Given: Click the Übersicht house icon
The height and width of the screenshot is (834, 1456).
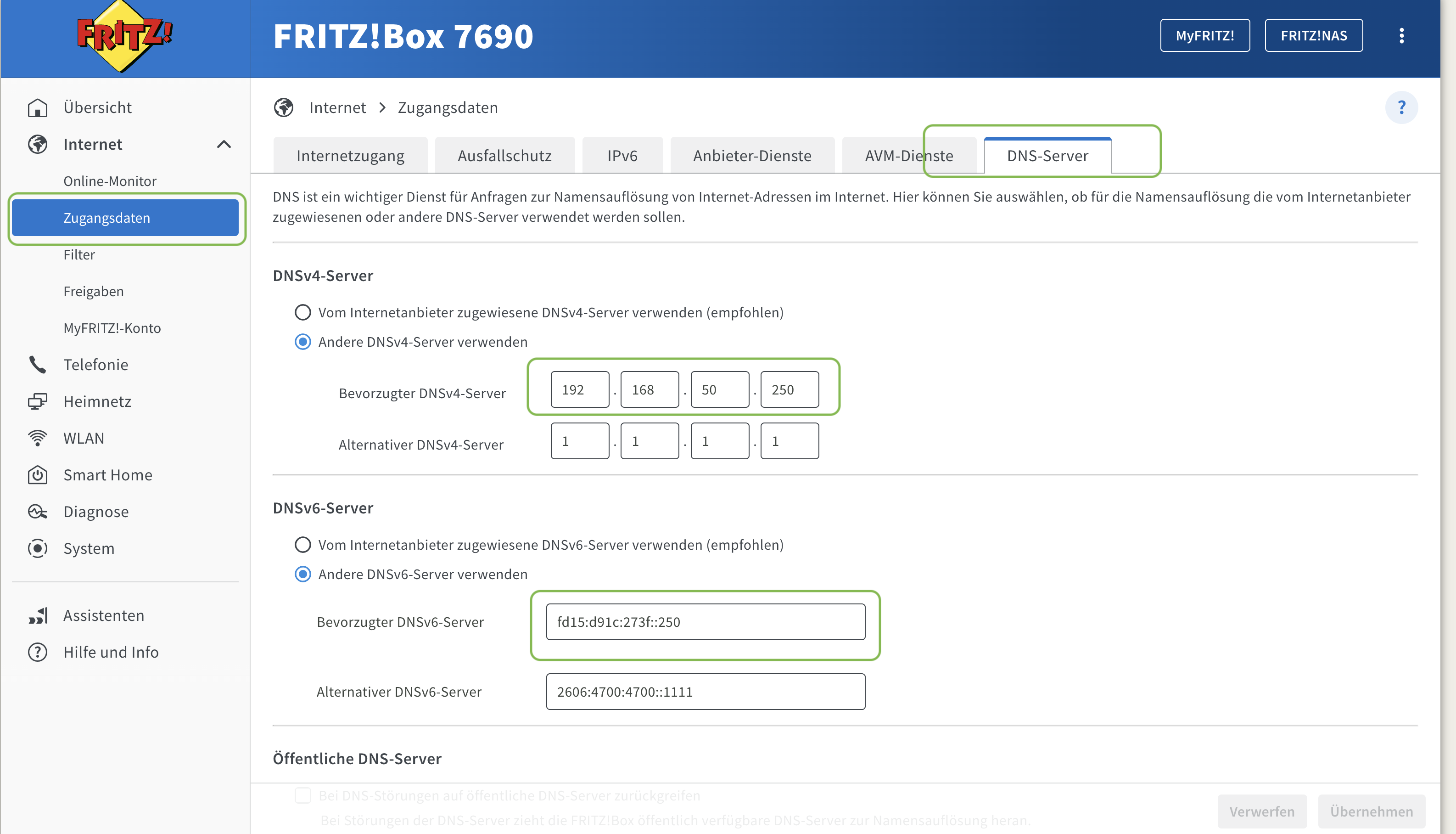Looking at the screenshot, I should 38,107.
